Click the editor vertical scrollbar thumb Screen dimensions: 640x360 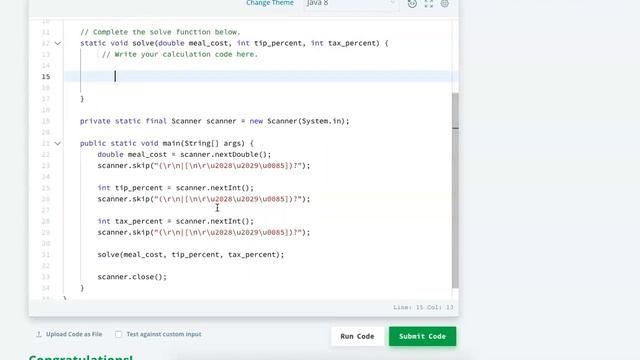click(x=455, y=190)
